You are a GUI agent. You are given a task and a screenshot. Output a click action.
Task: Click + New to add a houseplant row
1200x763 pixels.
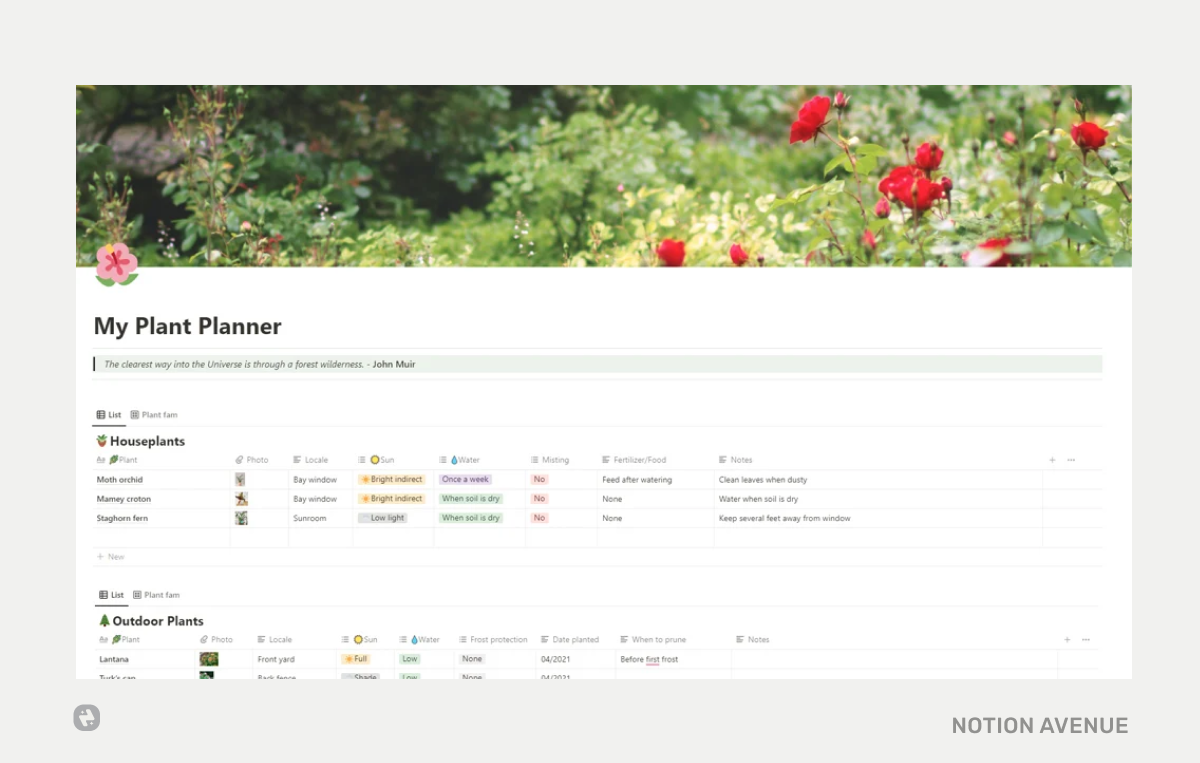(x=111, y=556)
